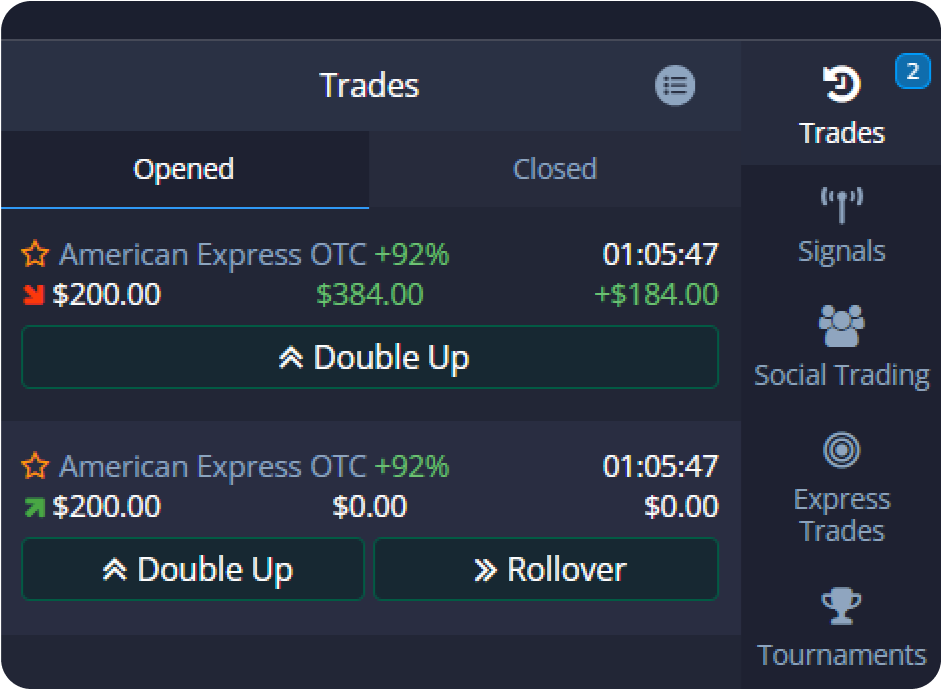Star the second American Express OTC trade
941x689 pixels.
35,466
